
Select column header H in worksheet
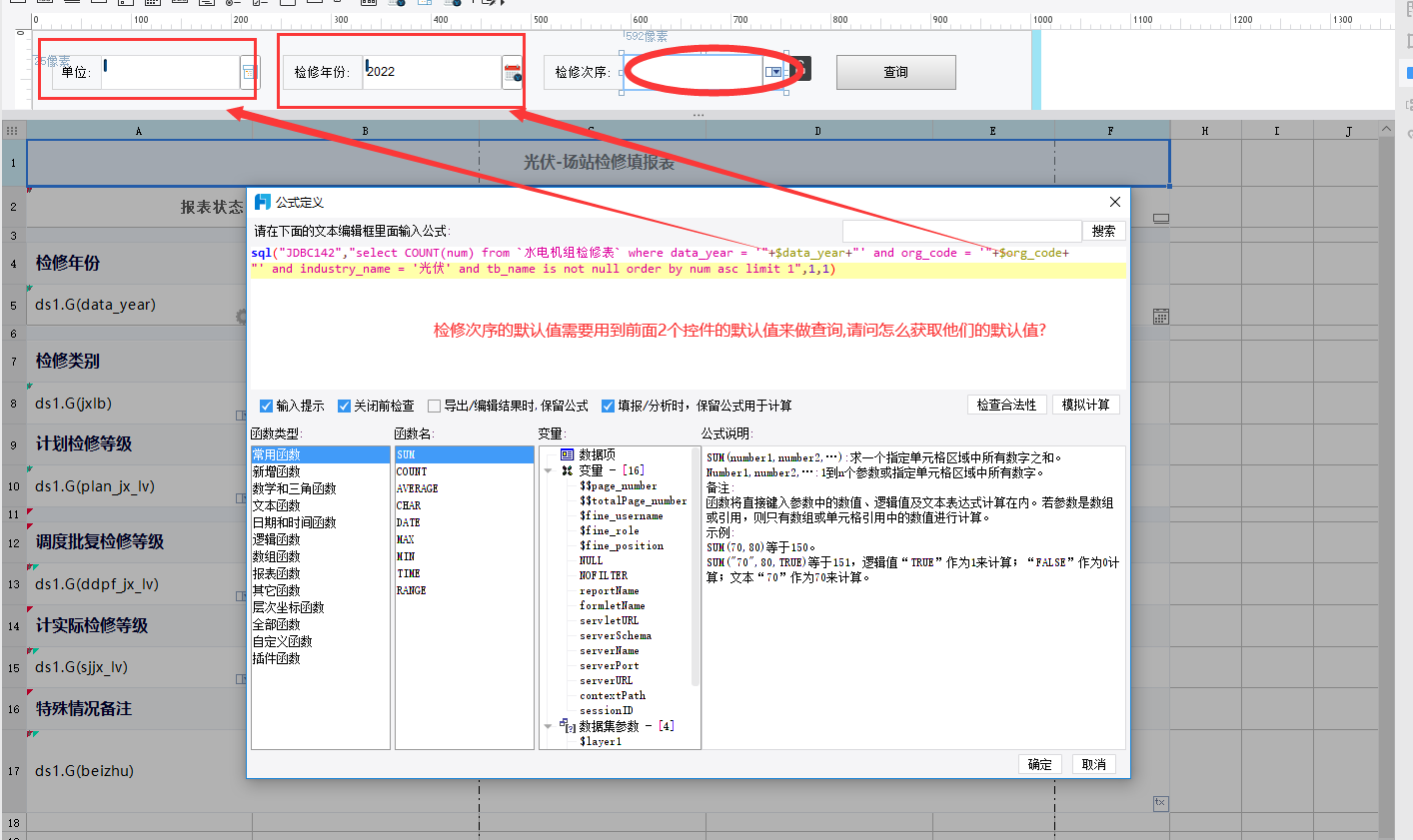[x=1204, y=131]
